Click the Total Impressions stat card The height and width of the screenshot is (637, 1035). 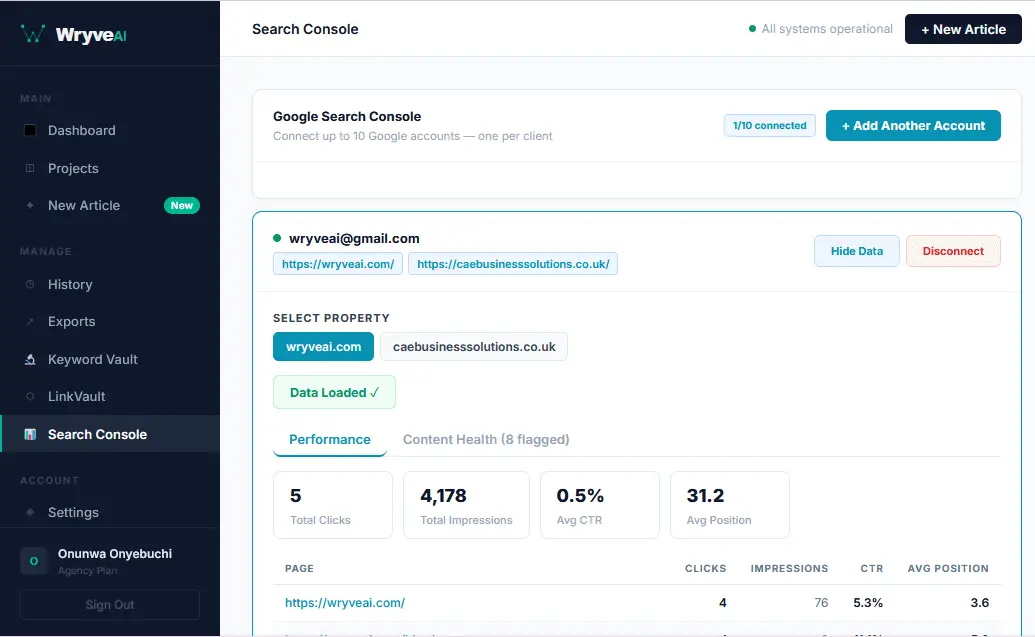point(466,505)
